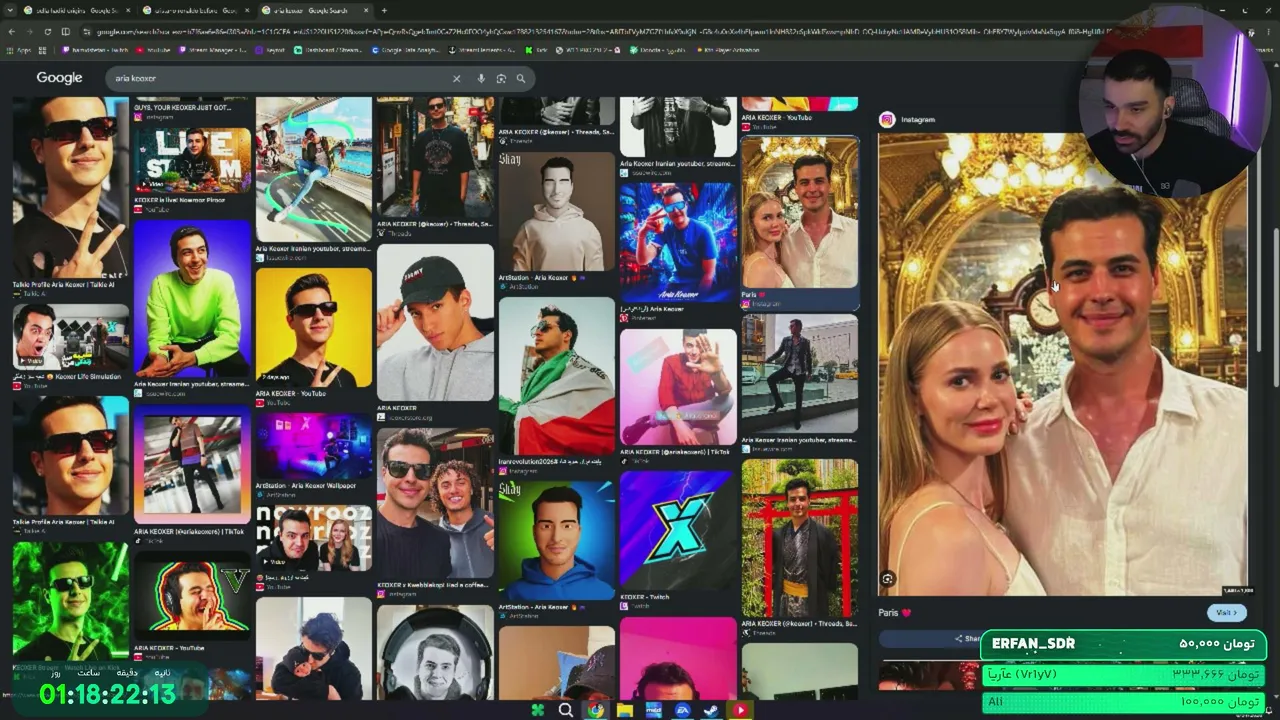The image size is (1280, 720).
Task: Edit the aria keoxer search field
Action: click(280, 78)
